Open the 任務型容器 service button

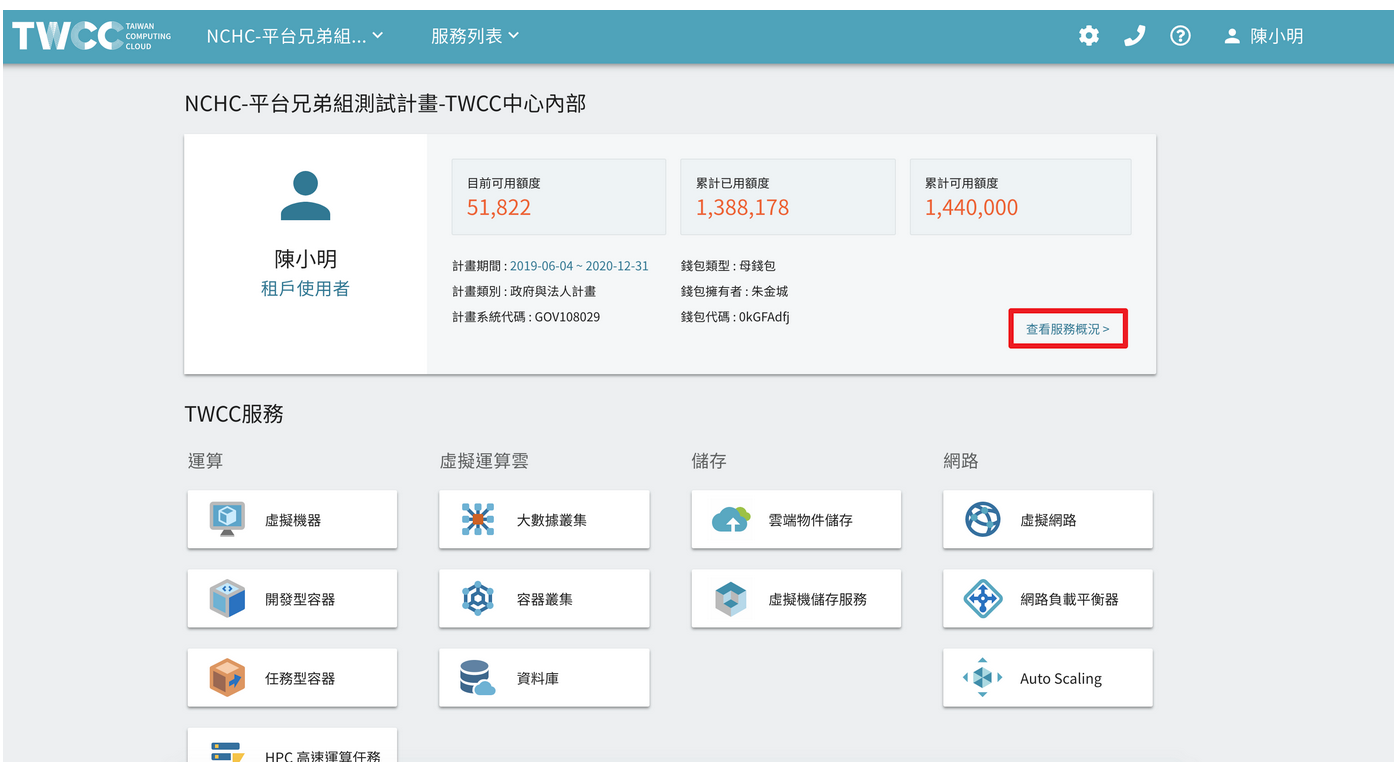292,677
